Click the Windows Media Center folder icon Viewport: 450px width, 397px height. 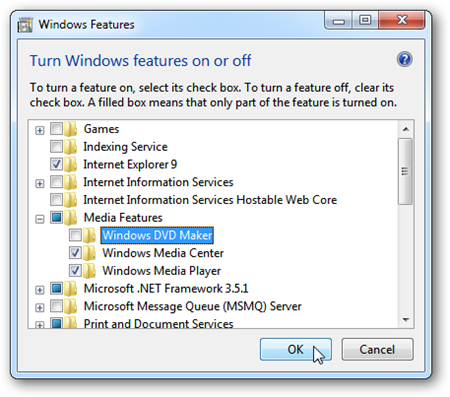(89, 253)
